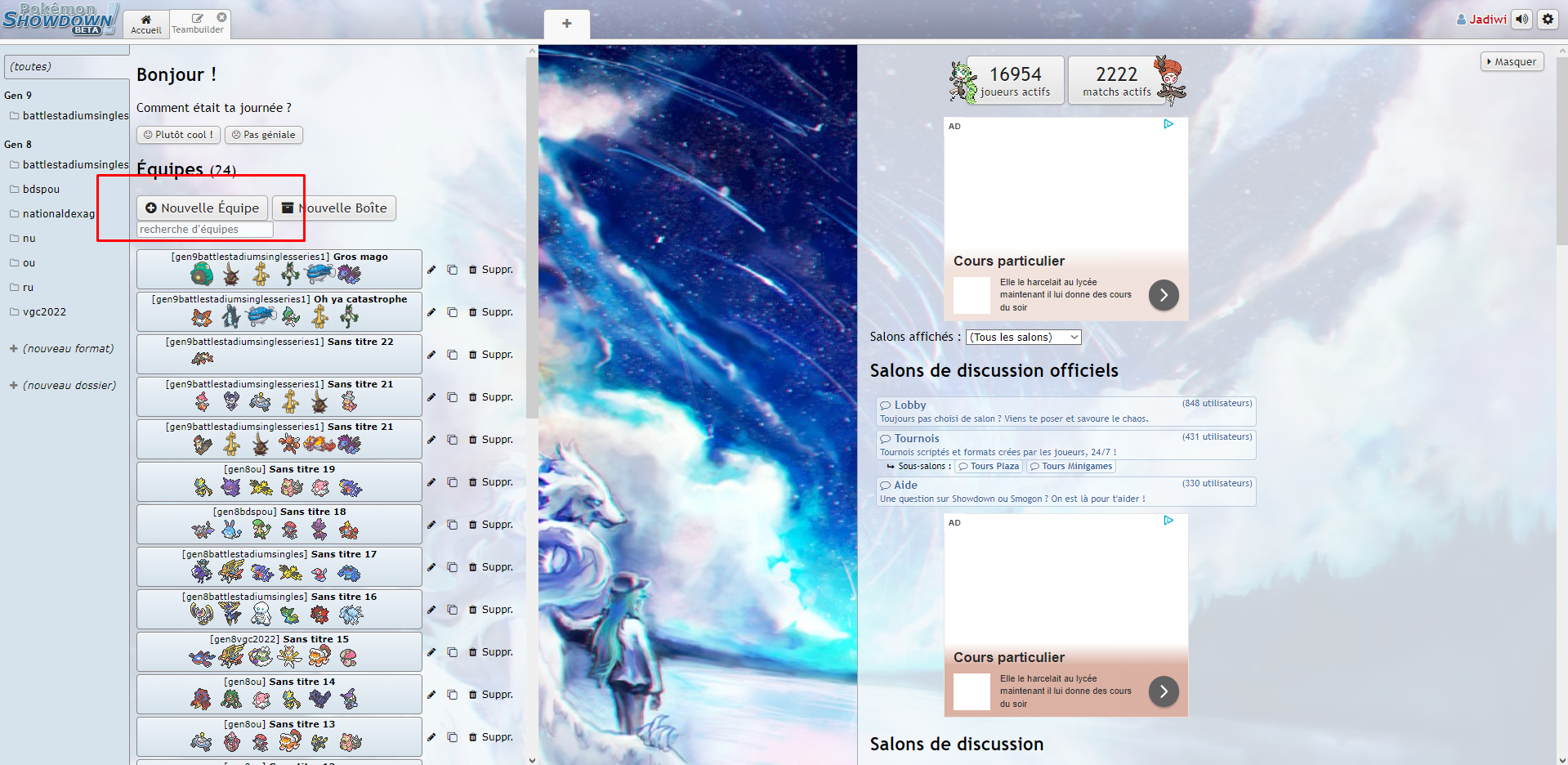Close the Teambuilder tab
This screenshot has height=765, width=1568.
coord(221,17)
